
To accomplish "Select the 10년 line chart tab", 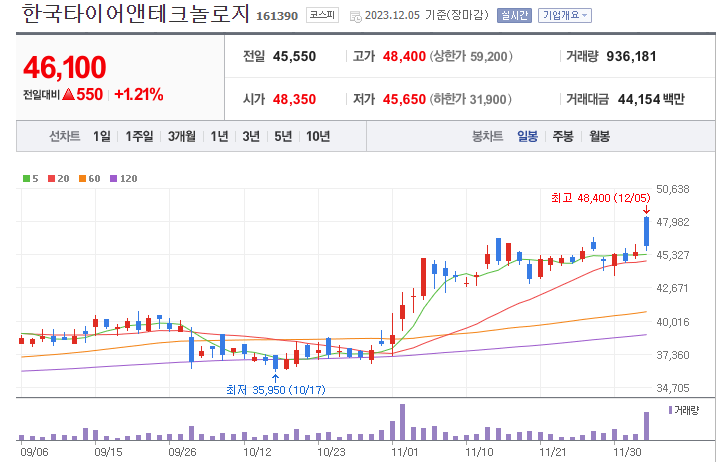I will (x=318, y=136).
